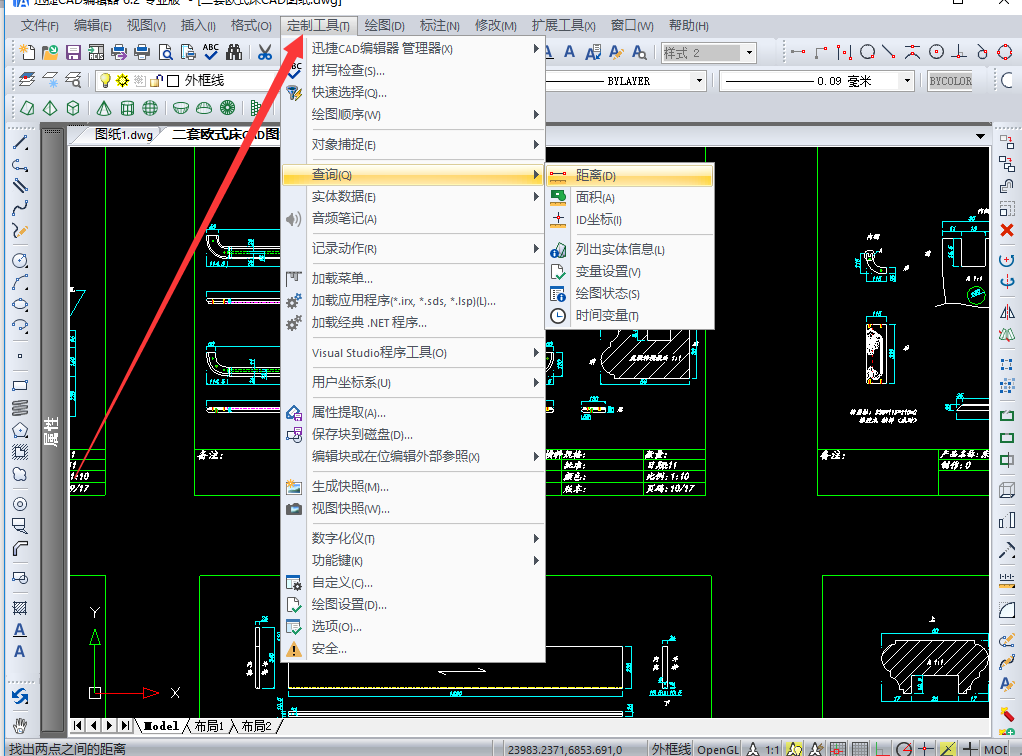Select the torus 3D tool
Image resolution: width=1022 pixels, height=756 pixels.
click(x=227, y=108)
